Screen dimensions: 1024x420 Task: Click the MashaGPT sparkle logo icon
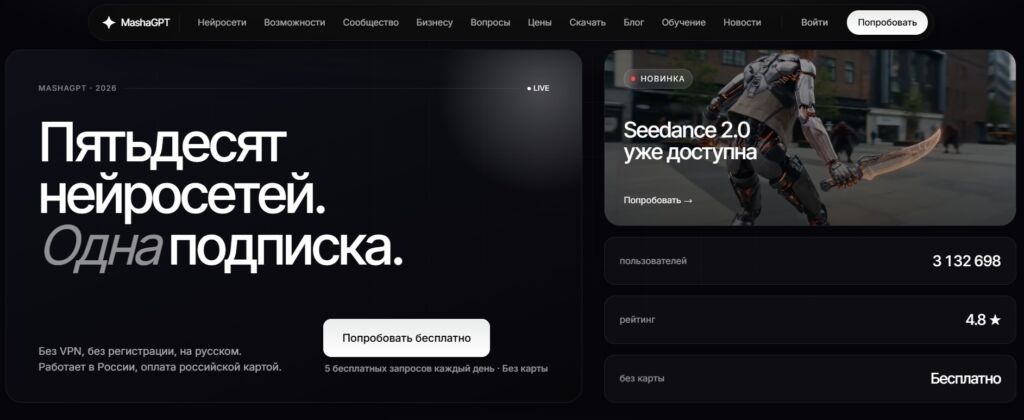point(108,22)
